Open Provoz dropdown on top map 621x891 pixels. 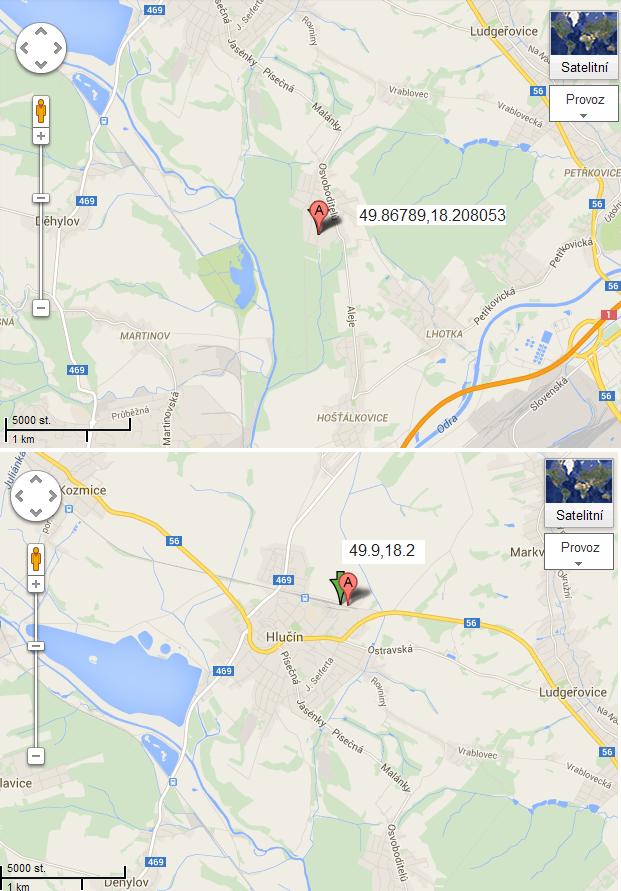584,103
